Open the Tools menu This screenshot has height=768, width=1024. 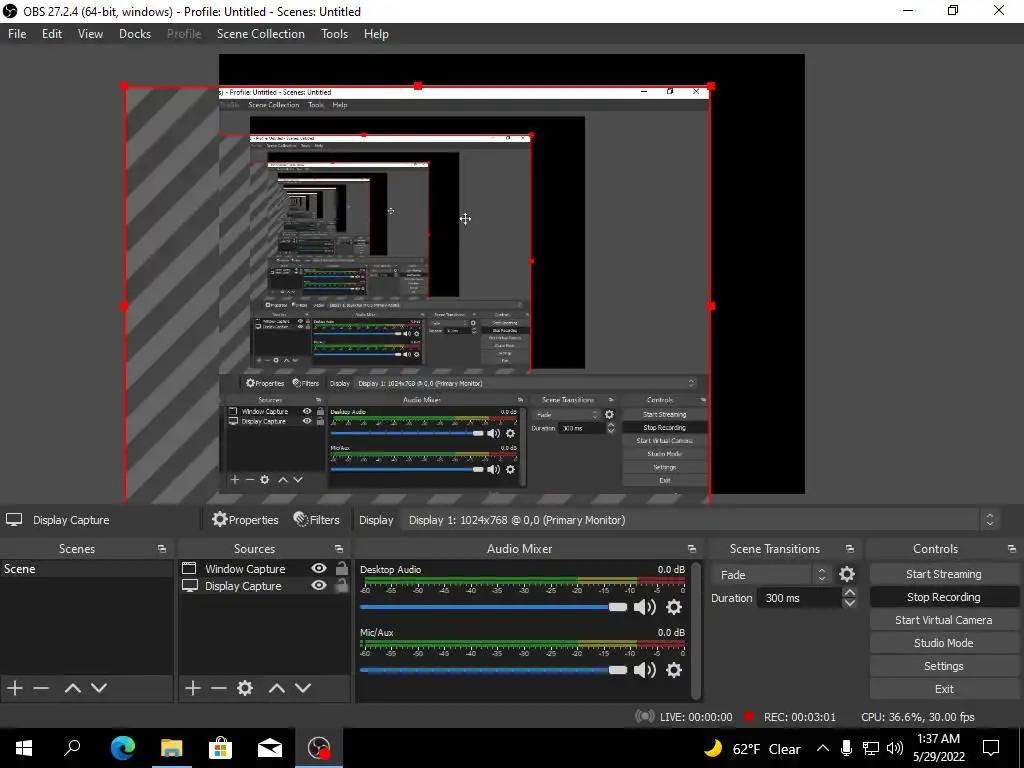[334, 34]
